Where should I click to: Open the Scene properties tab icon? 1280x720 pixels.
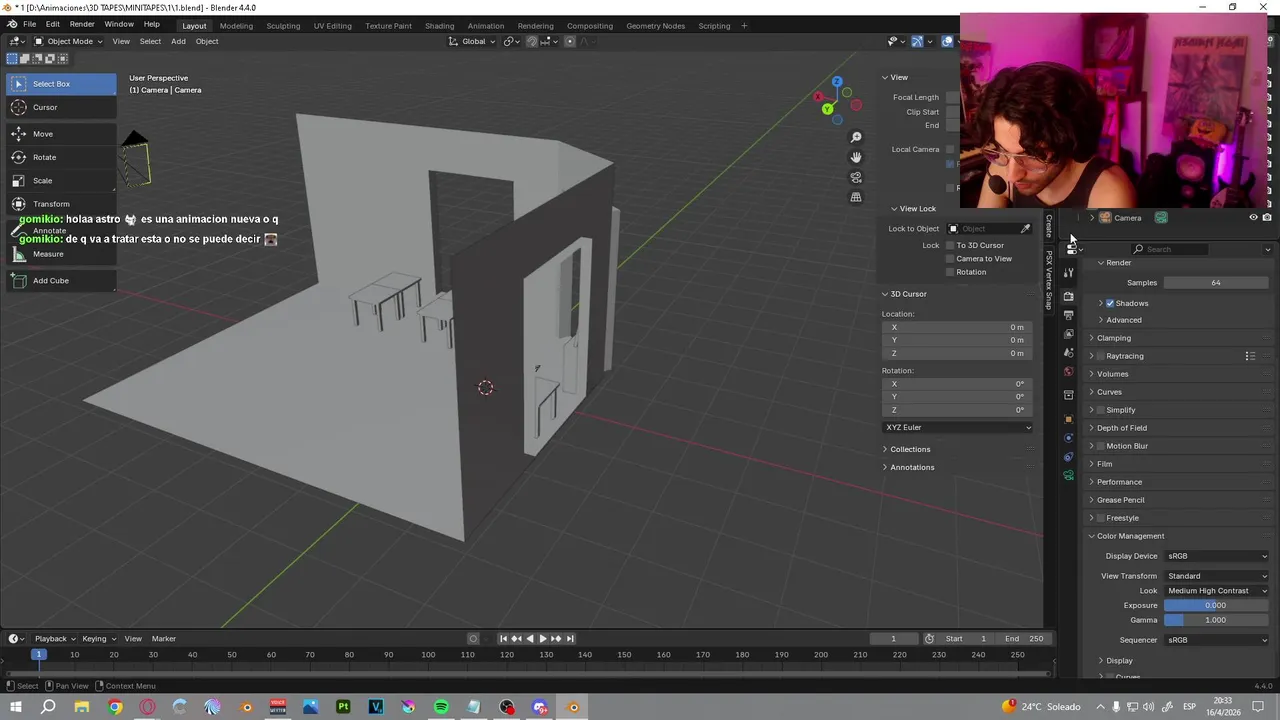point(1069,353)
